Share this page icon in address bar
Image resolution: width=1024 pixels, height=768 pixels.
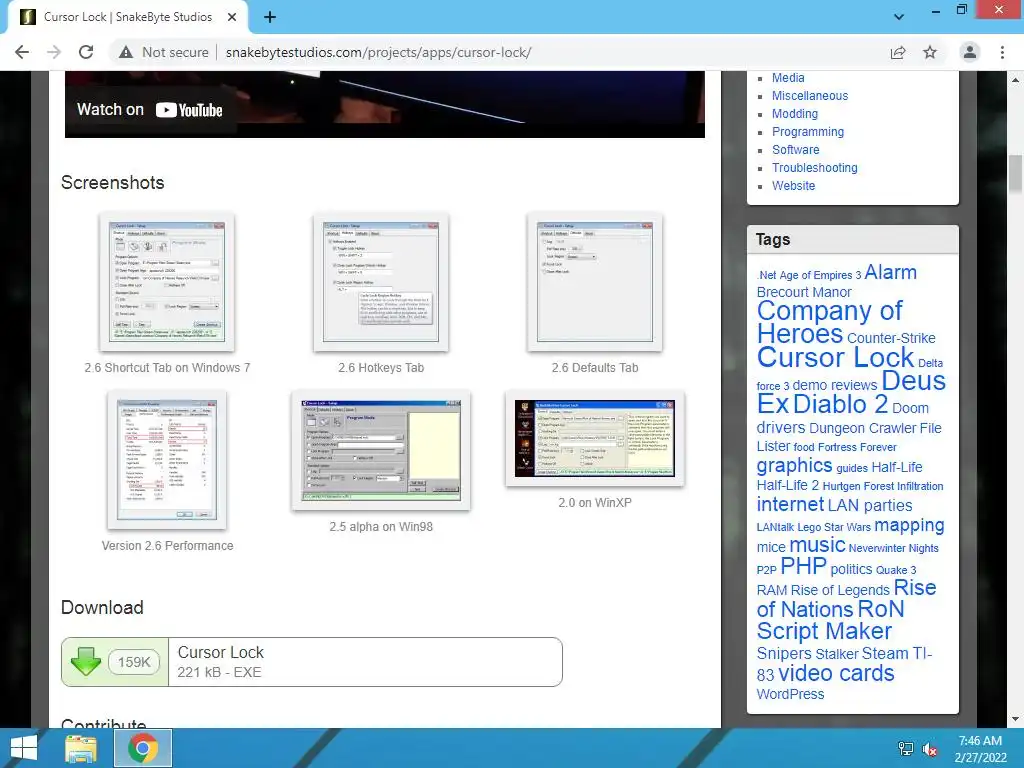point(898,52)
